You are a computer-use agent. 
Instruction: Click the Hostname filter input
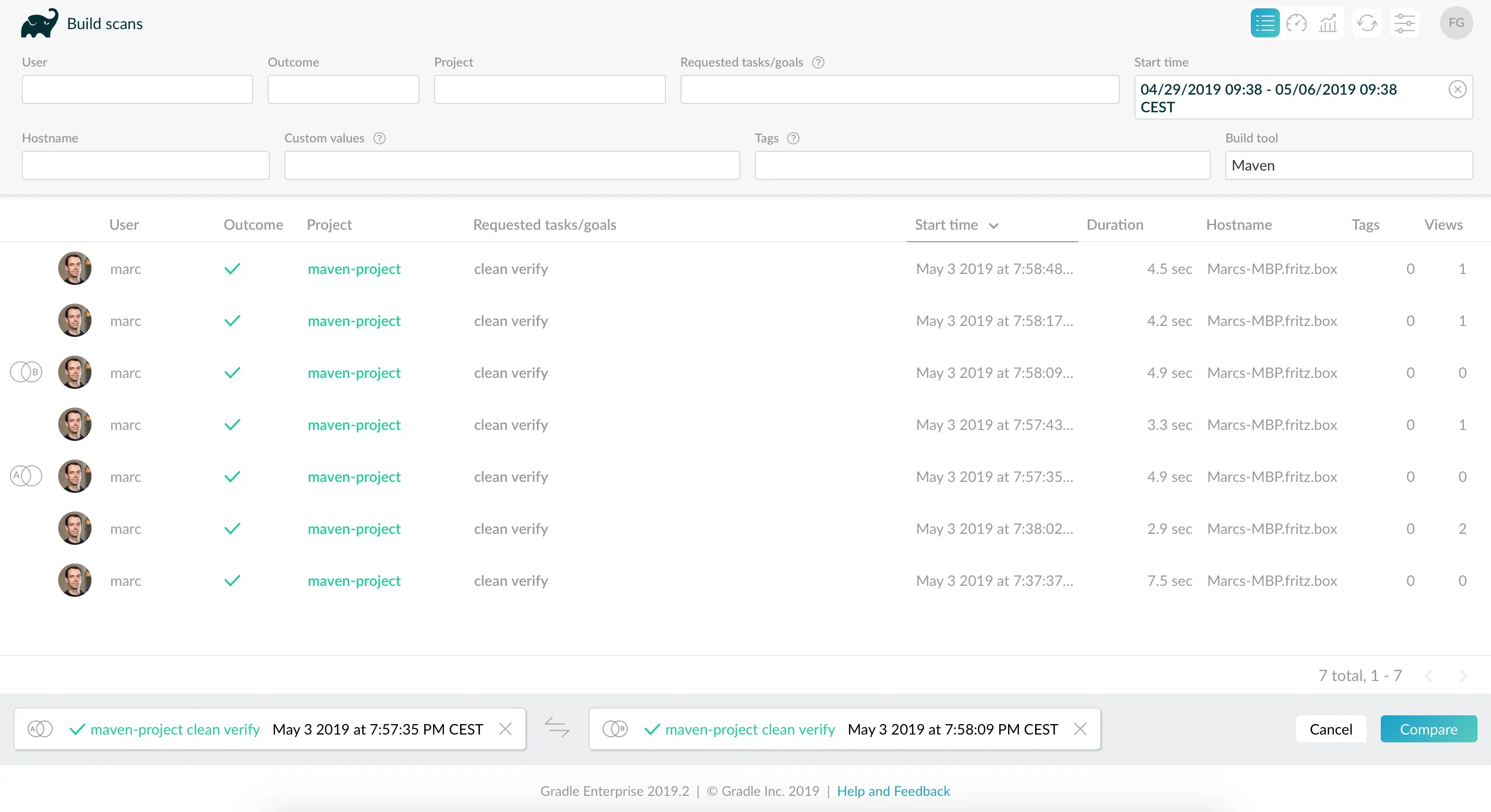point(146,165)
